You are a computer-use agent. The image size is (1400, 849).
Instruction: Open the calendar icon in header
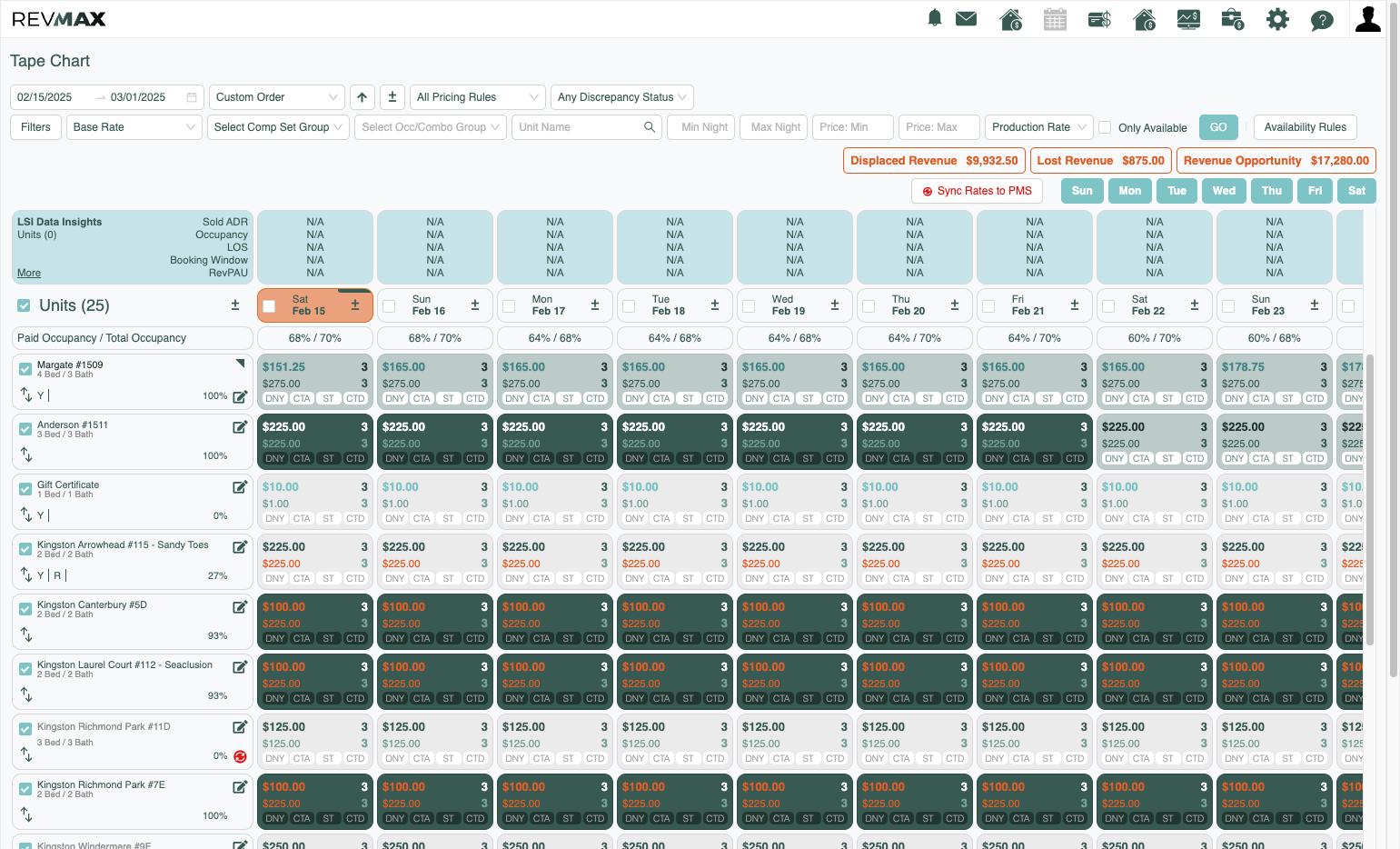[1055, 19]
